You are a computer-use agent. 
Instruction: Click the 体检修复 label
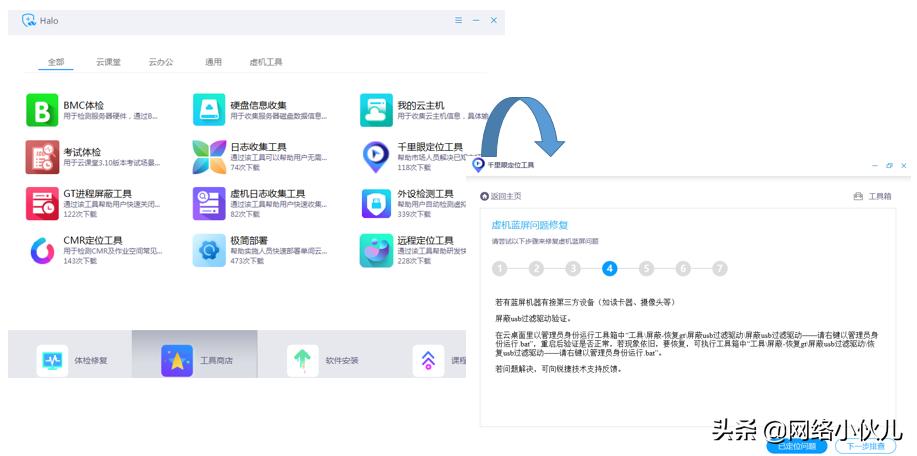(91, 361)
